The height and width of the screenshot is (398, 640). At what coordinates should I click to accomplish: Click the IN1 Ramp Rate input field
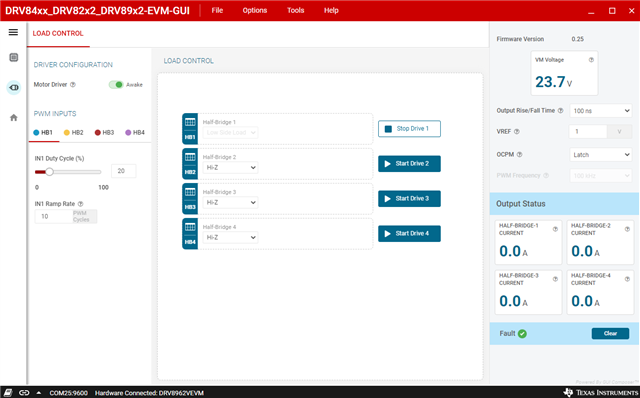[x=53, y=216]
